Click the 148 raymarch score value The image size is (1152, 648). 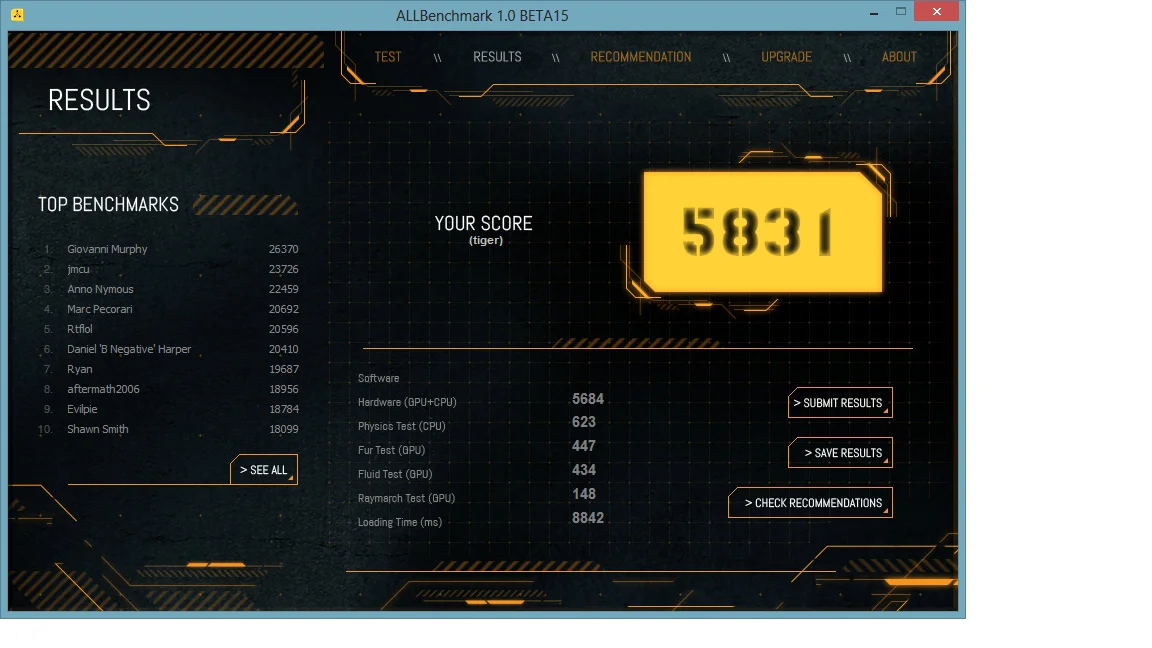pos(583,494)
